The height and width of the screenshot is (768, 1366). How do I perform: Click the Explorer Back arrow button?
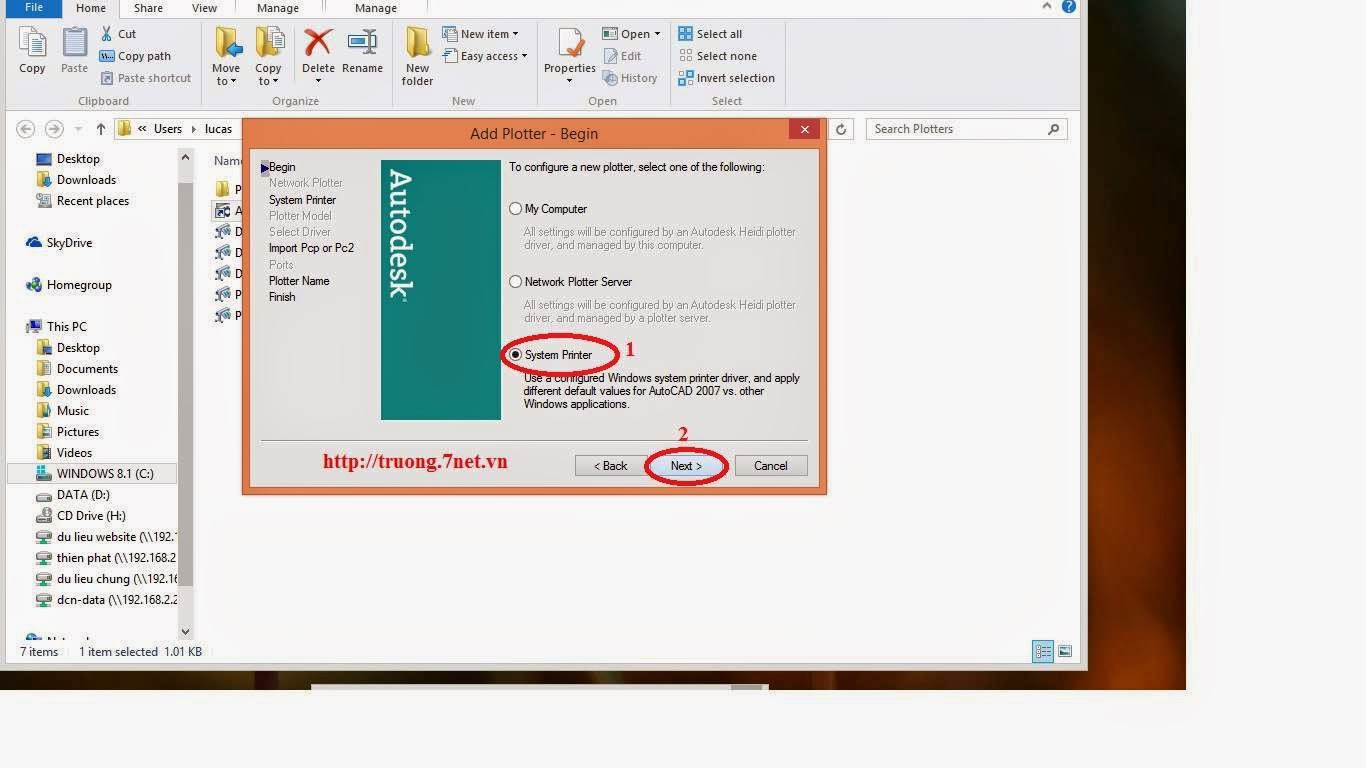point(26,129)
